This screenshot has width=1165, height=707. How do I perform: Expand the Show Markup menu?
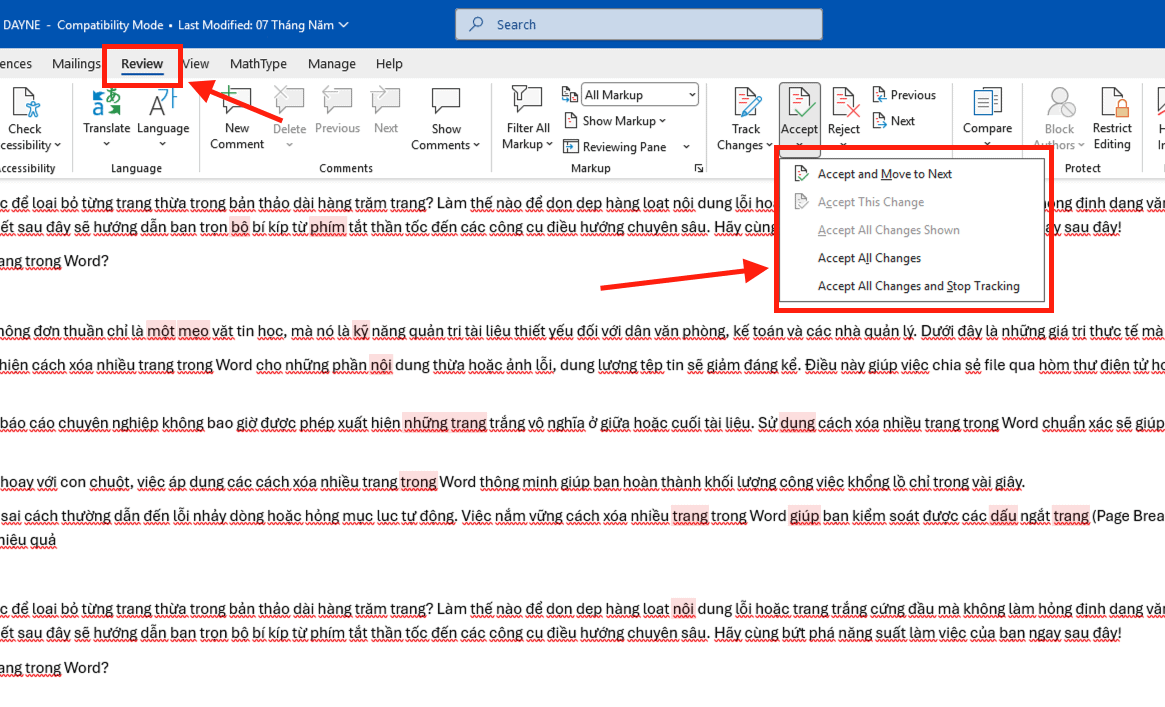click(614, 121)
